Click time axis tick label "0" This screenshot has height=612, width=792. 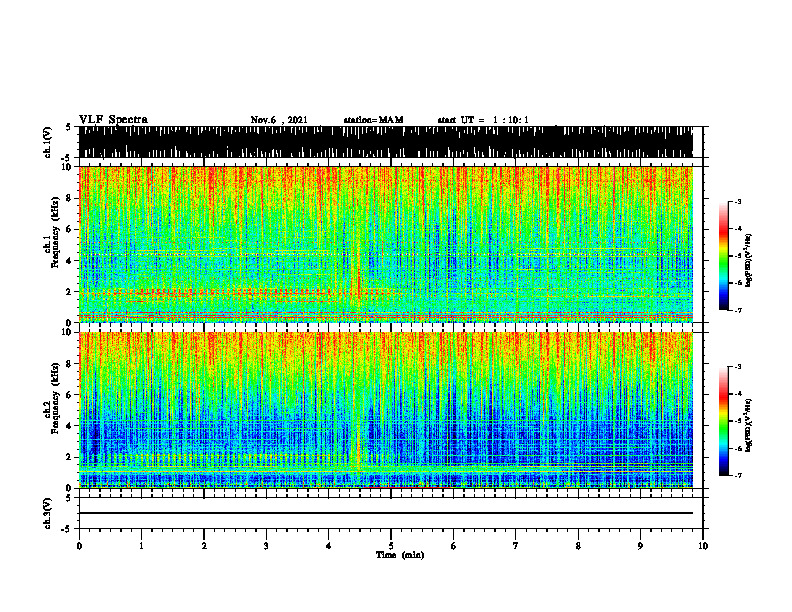click(x=79, y=546)
